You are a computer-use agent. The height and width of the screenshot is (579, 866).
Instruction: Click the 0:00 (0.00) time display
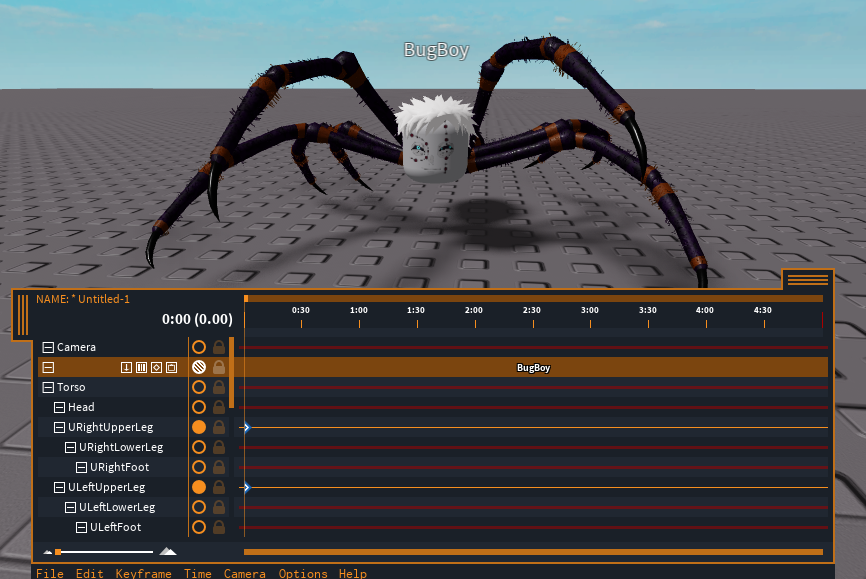point(197,319)
